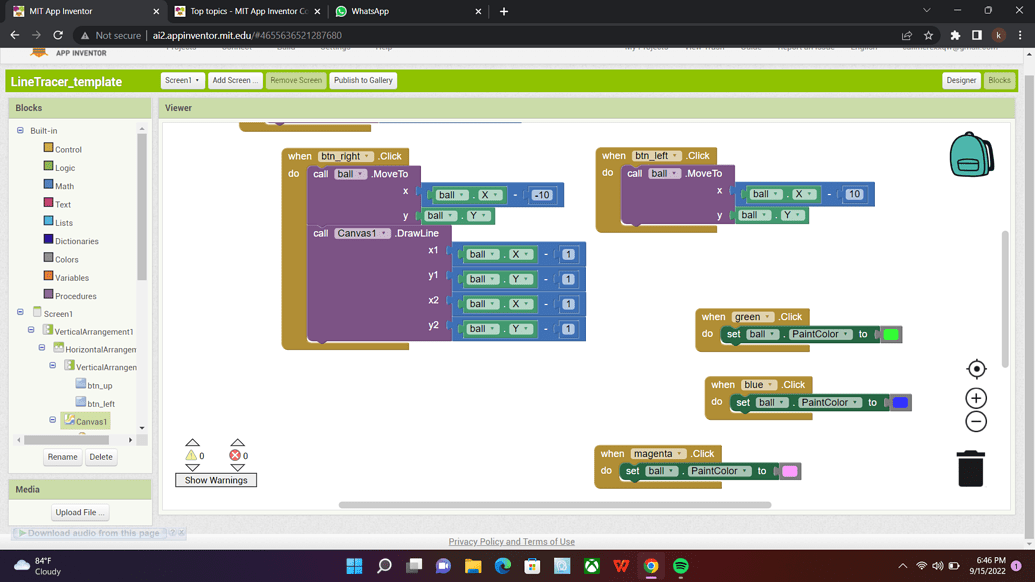Screen dimensions: 1035x582
Task: Collapse the VerticalArrangement1 tree node
Action: pos(30,331)
